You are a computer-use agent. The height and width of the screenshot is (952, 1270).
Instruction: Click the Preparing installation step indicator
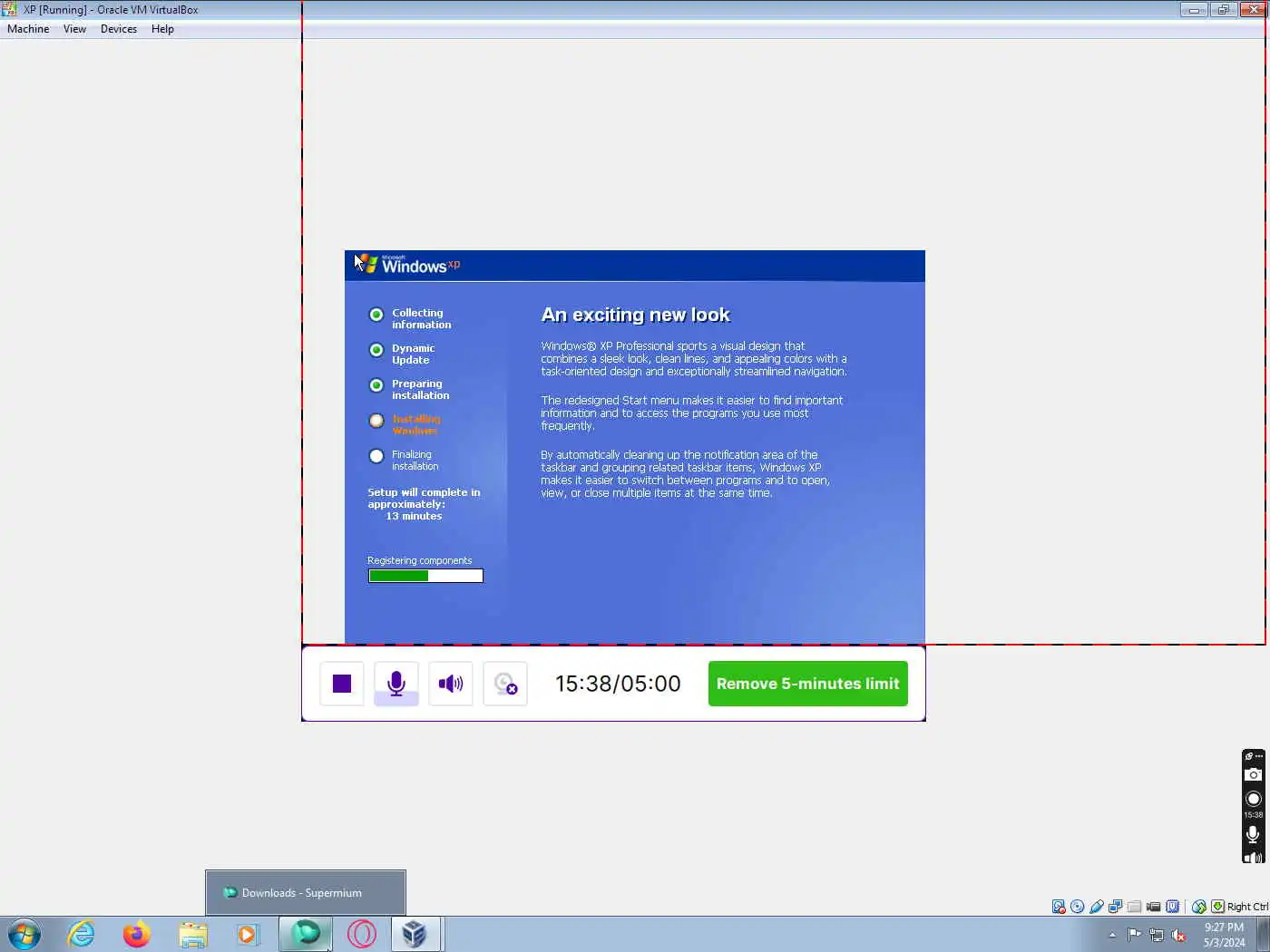coord(376,385)
